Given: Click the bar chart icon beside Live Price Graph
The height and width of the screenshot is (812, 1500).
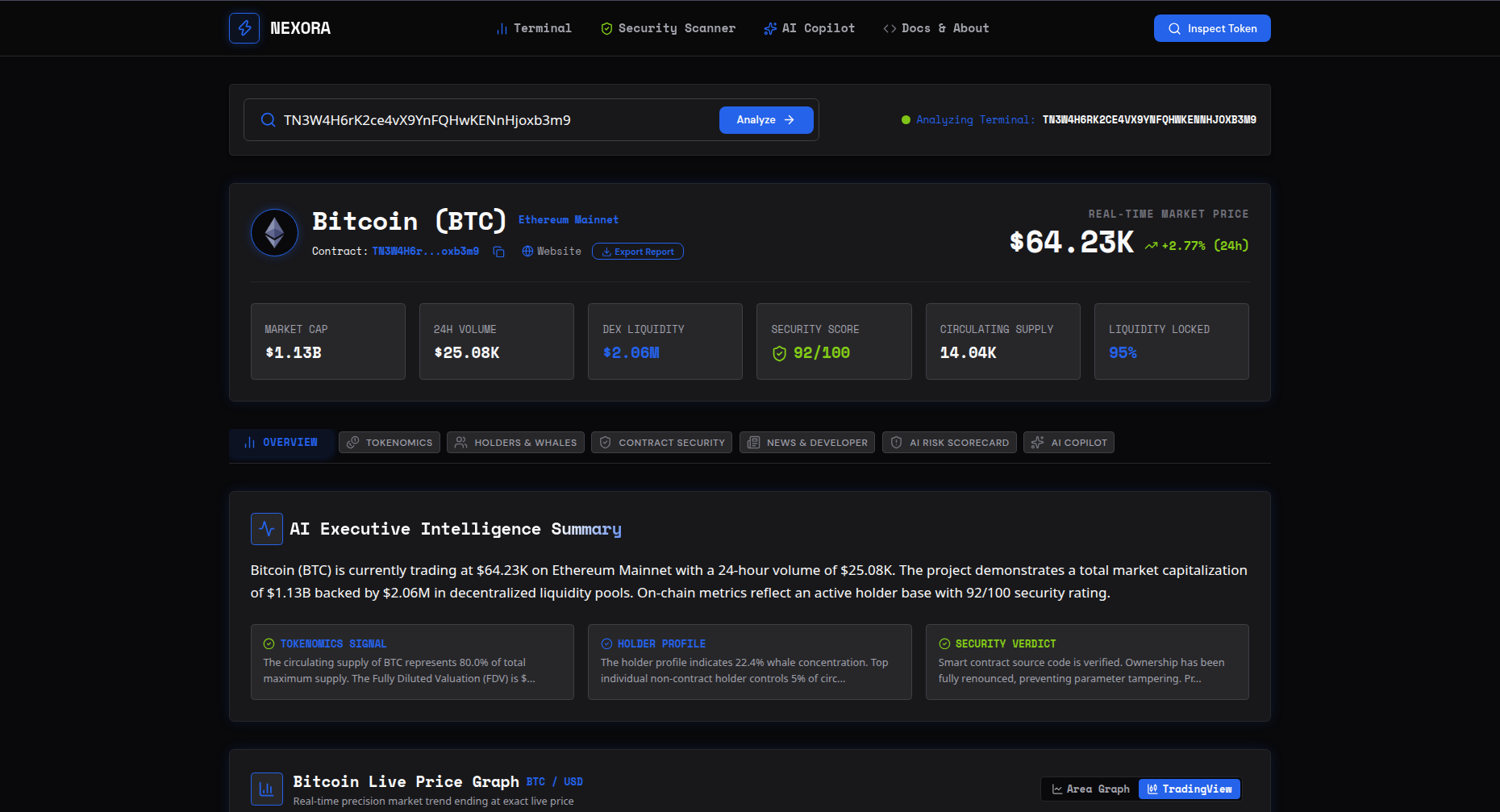Looking at the screenshot, I should click(267, 789).
